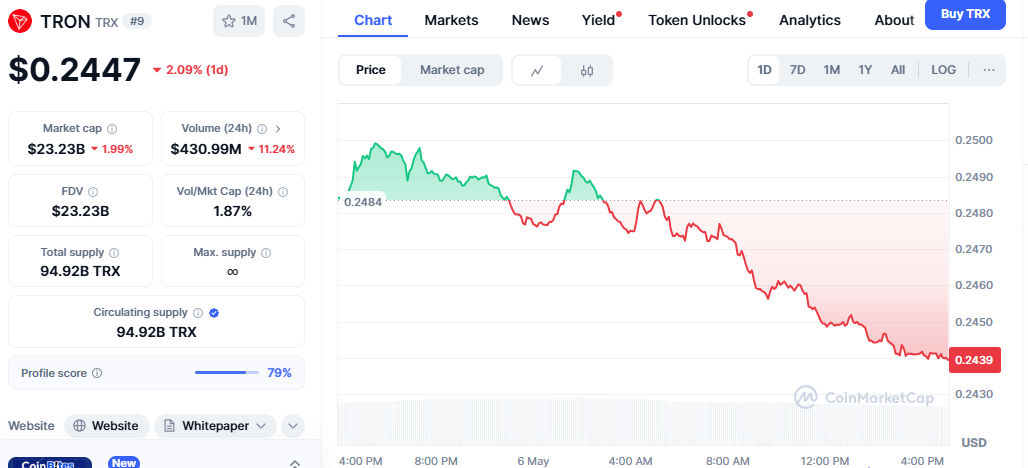The width and height of the screenshot is (1028, 468).
Task: Expand more website links chevron
Action: pyautogui.click(x=292, y=426)
